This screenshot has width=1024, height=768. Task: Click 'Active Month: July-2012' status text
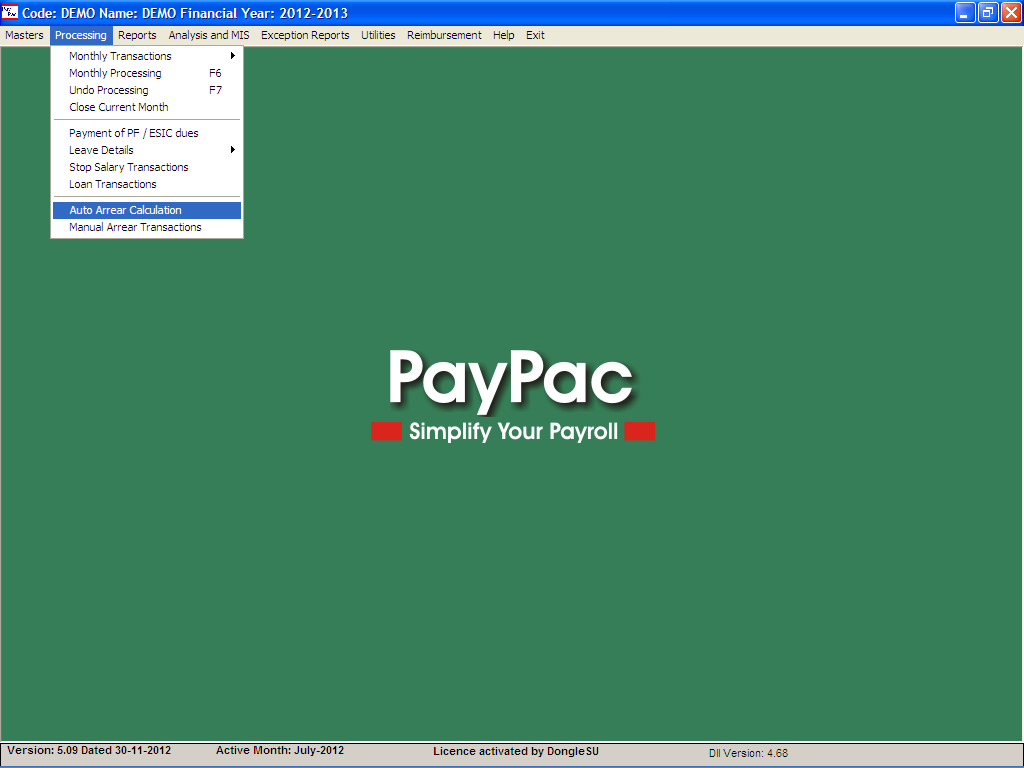[280, 750]
